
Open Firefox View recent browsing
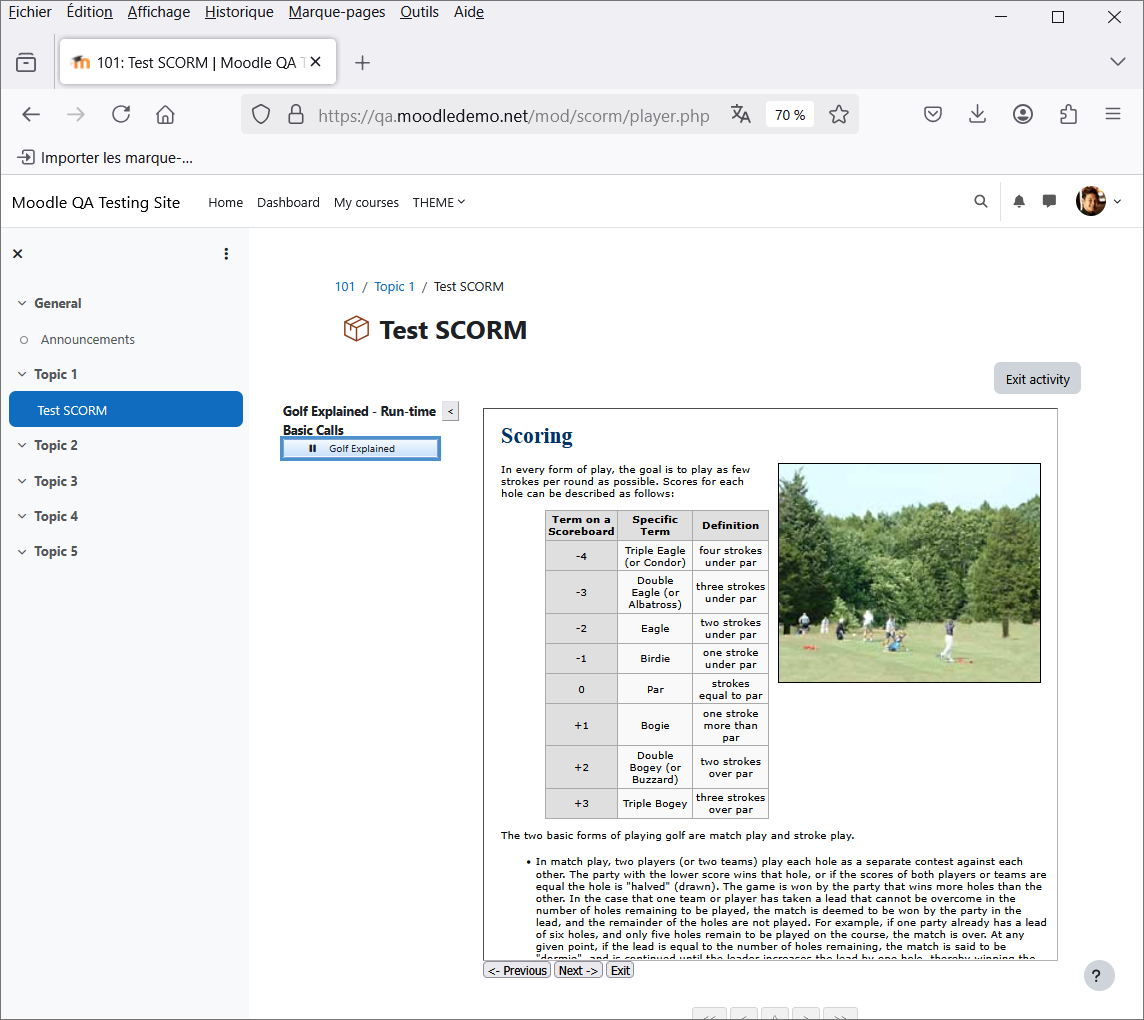tap(26, 63)
